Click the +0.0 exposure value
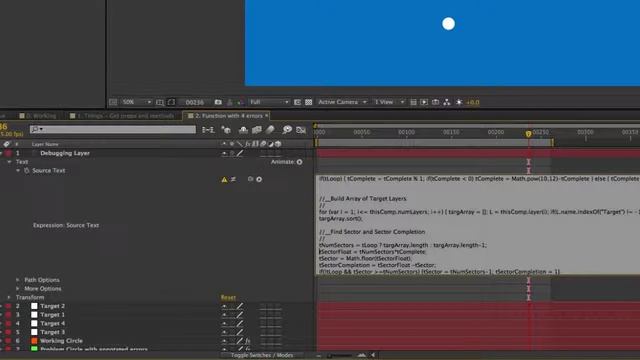This screenshot has width=640, height=360. click(x=473, y=102)
